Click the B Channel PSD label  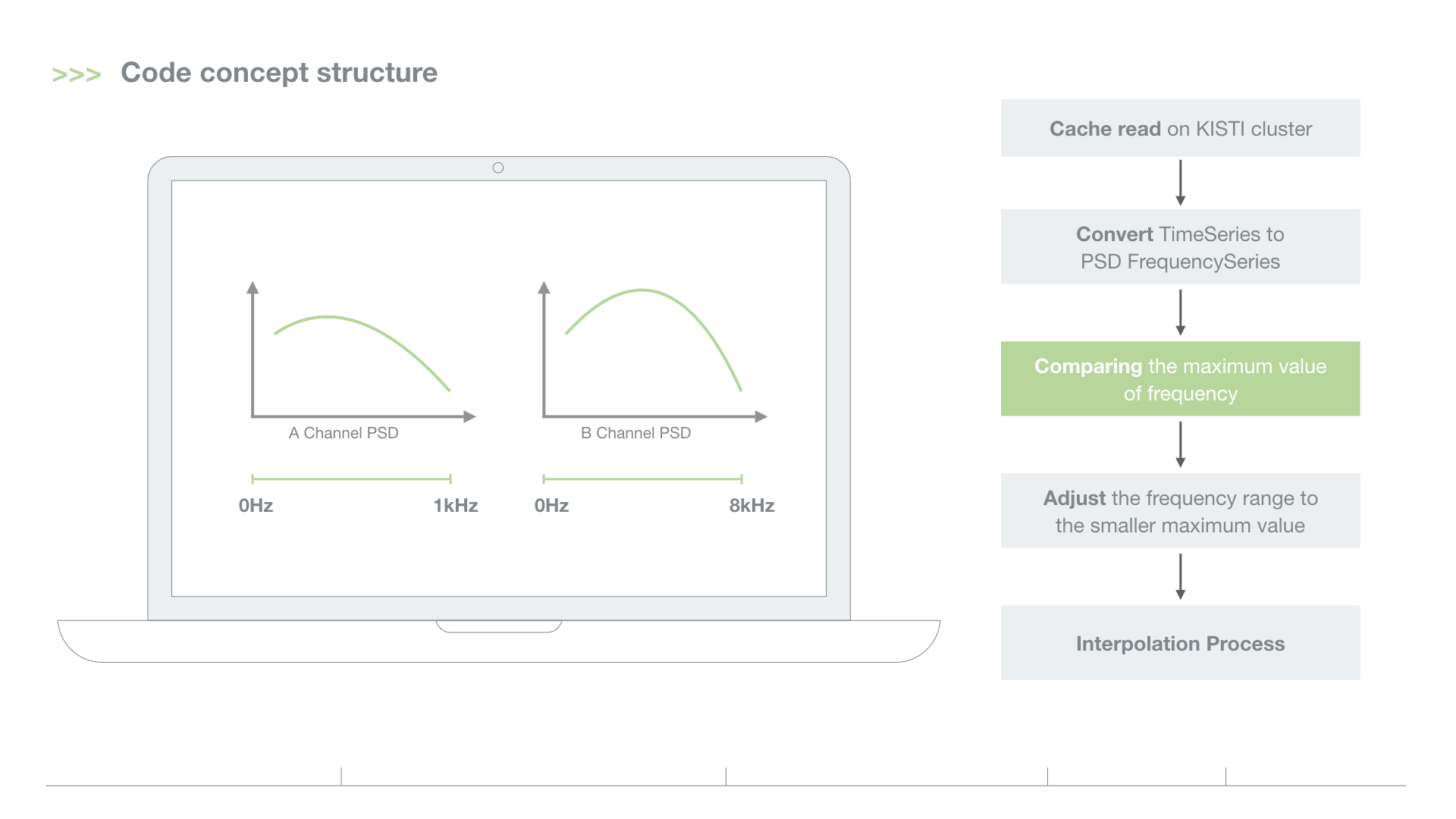point(635,433)
